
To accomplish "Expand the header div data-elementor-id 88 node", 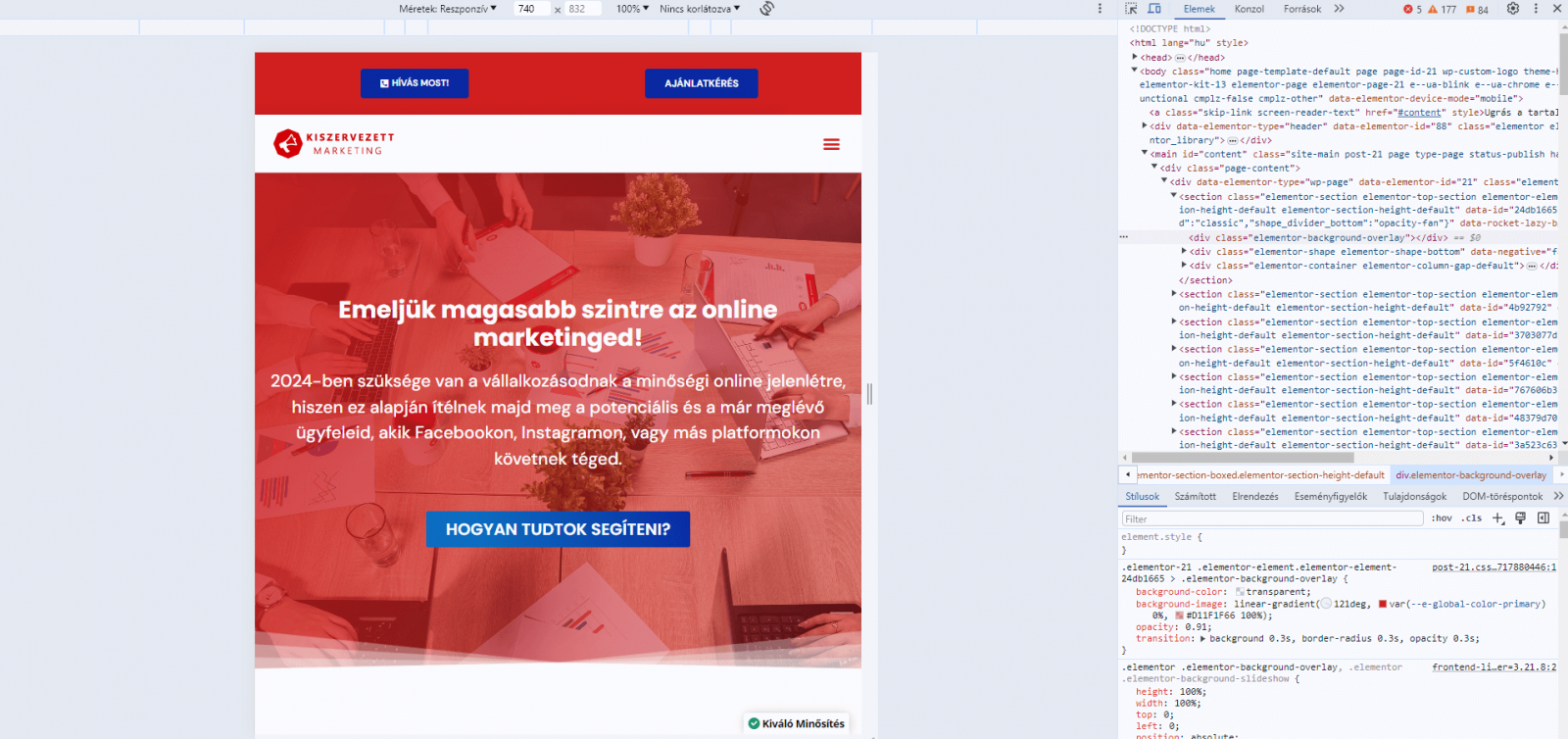I will coord(1145,125).
